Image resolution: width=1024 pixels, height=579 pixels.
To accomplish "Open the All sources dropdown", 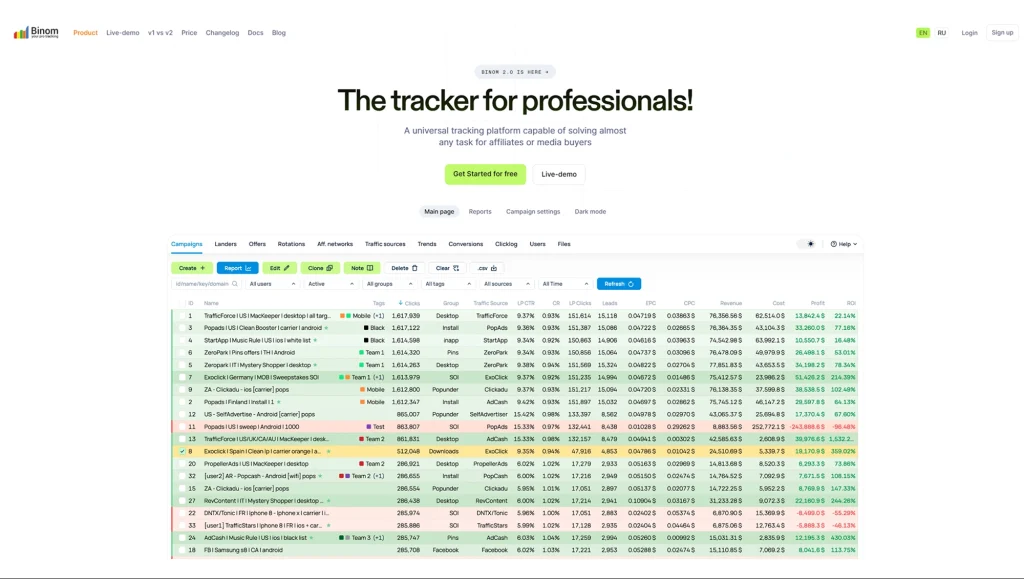I will pyautogui.click(x=507, y=284).
